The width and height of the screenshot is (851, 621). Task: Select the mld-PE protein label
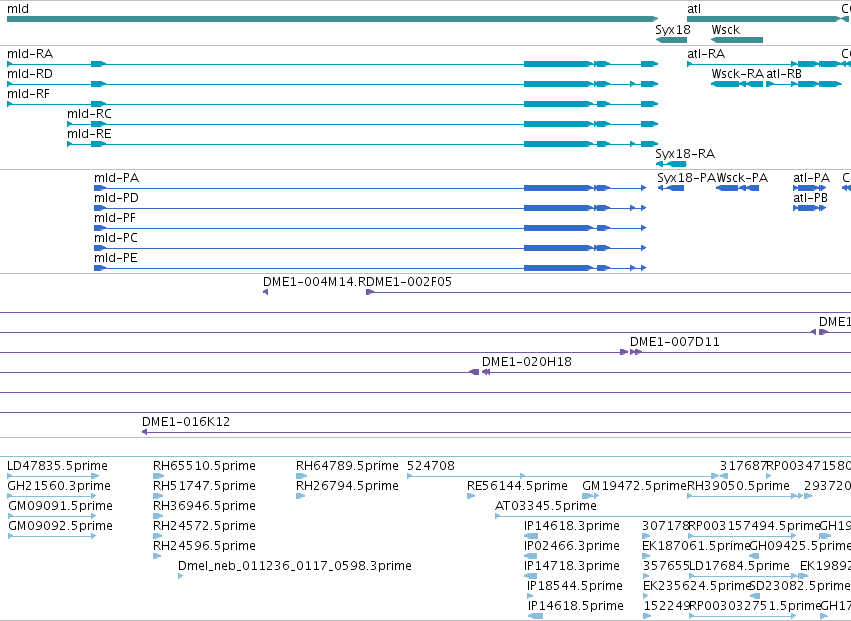pos(116,258)
